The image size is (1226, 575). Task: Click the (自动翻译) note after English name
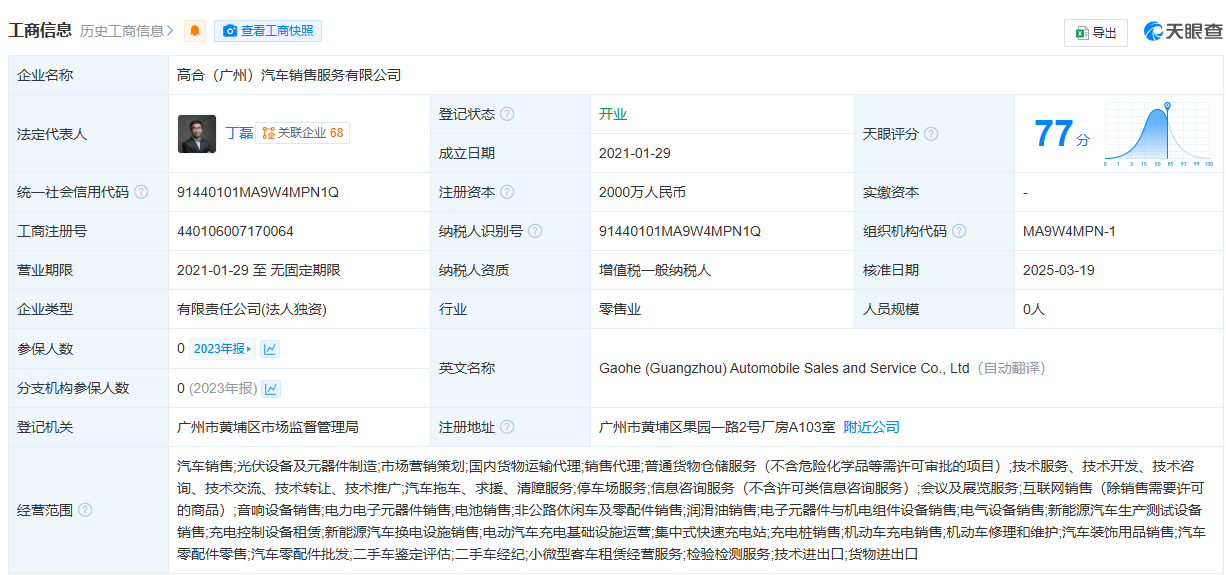pyautogui.click(x=1010, y=368)
